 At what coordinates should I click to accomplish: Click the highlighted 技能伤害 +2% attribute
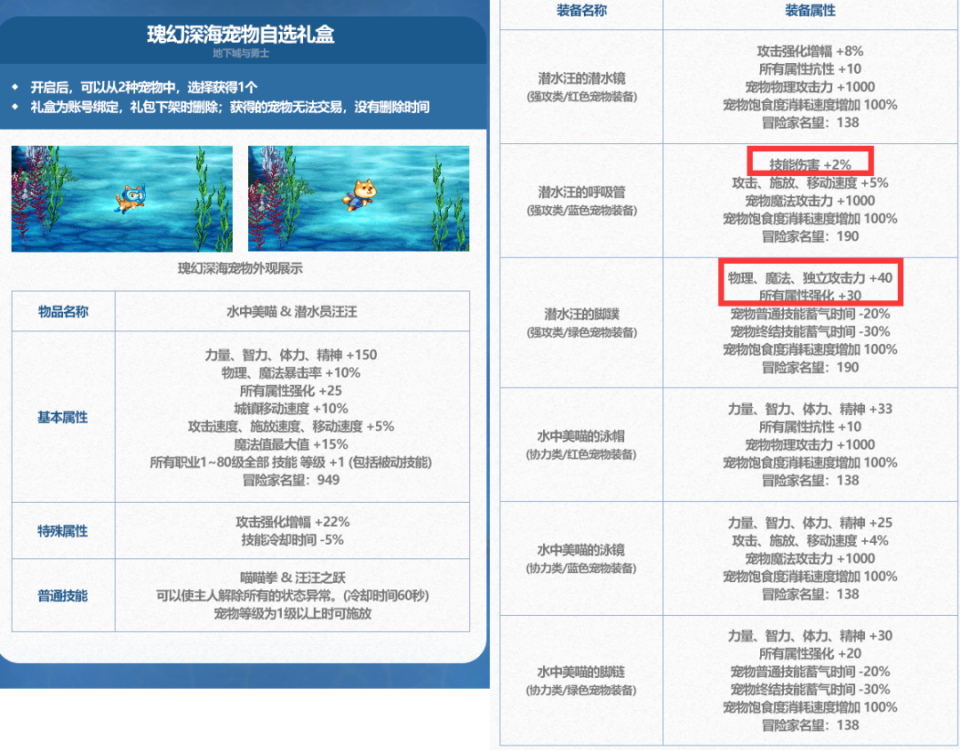click(x=810, y=164)
